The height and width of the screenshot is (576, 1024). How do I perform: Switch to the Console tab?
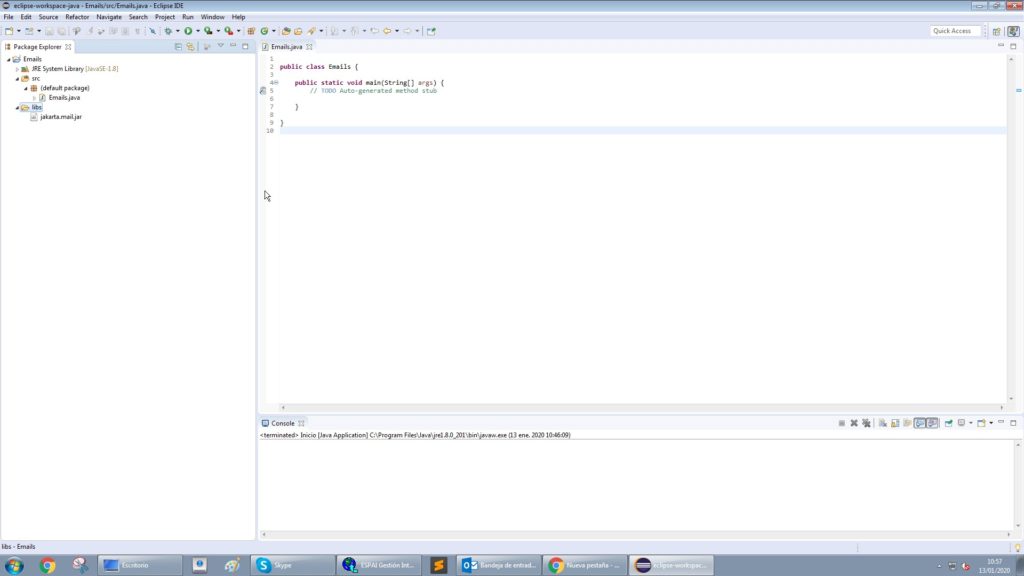click(283, 422)
